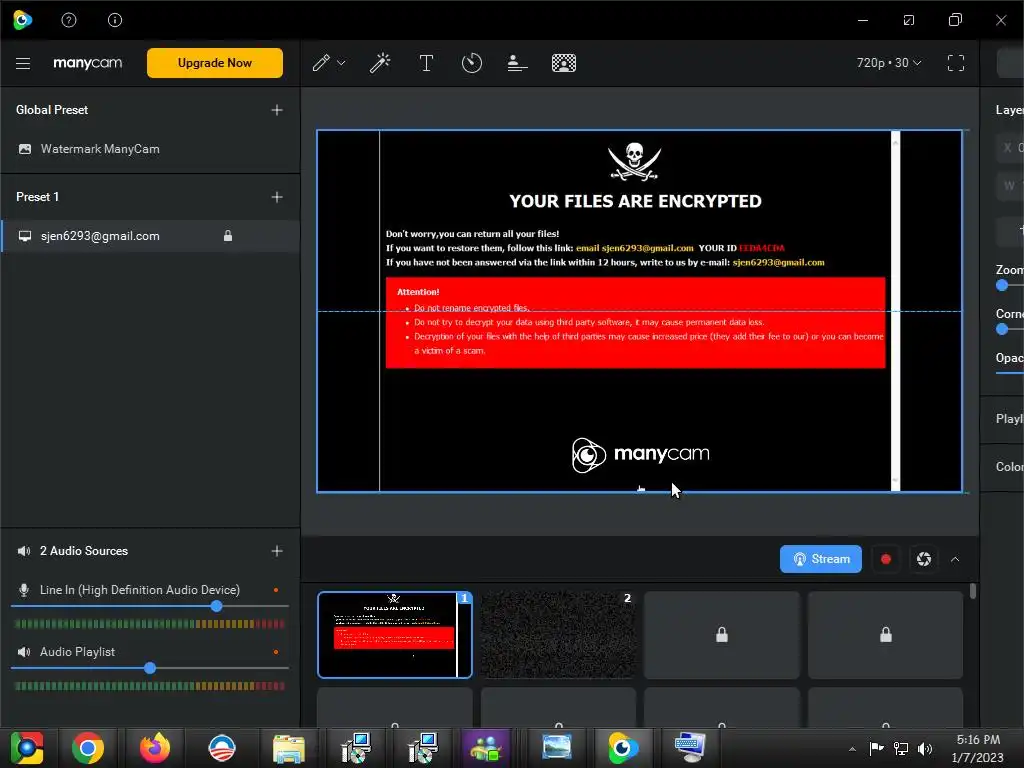
Task: Start streaming with Stream button
Action: 820,559
